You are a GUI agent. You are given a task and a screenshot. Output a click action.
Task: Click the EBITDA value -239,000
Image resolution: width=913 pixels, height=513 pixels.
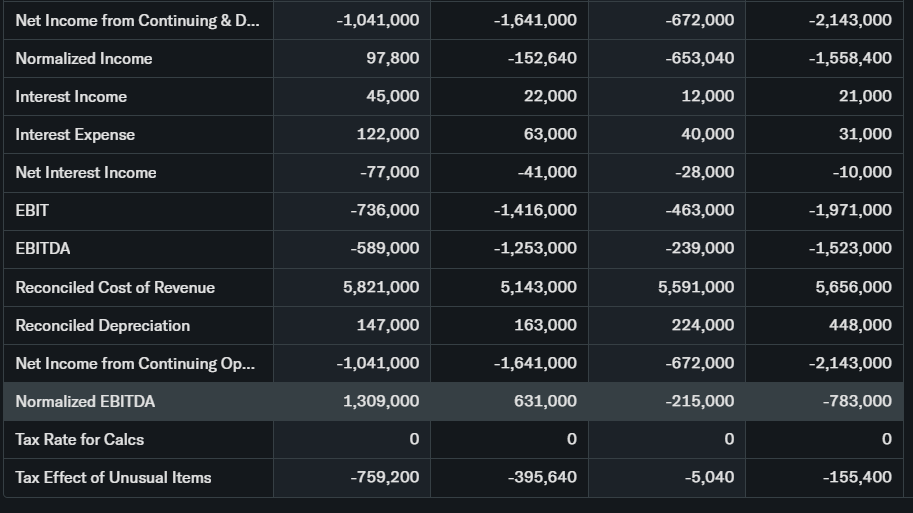pyautogui.click(x=700, y=248)
